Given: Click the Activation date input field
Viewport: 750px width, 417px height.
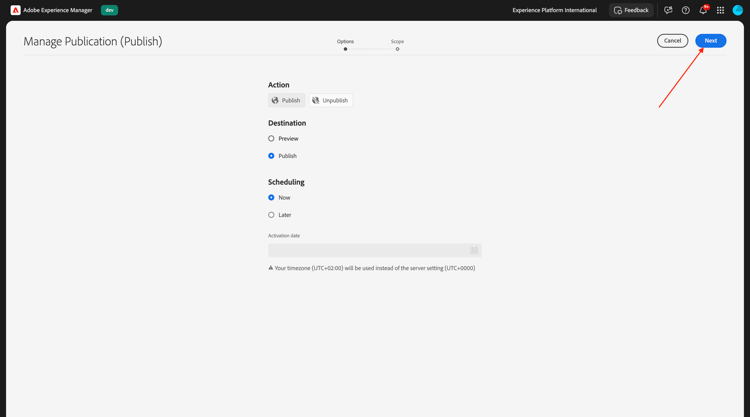Looking at the screenshot, I should [375, 251].
